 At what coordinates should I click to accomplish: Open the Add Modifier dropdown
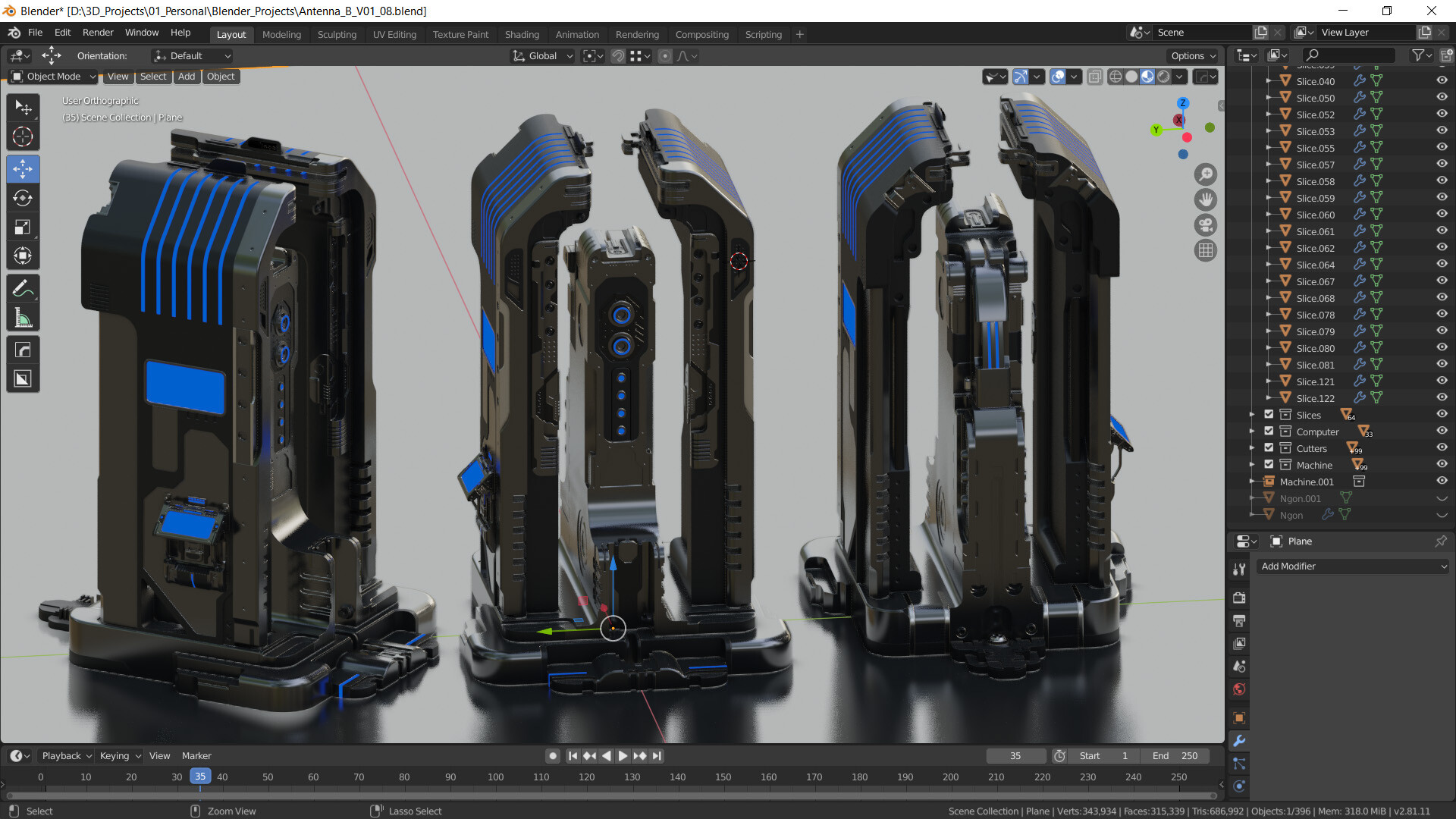coord(1354,566)
